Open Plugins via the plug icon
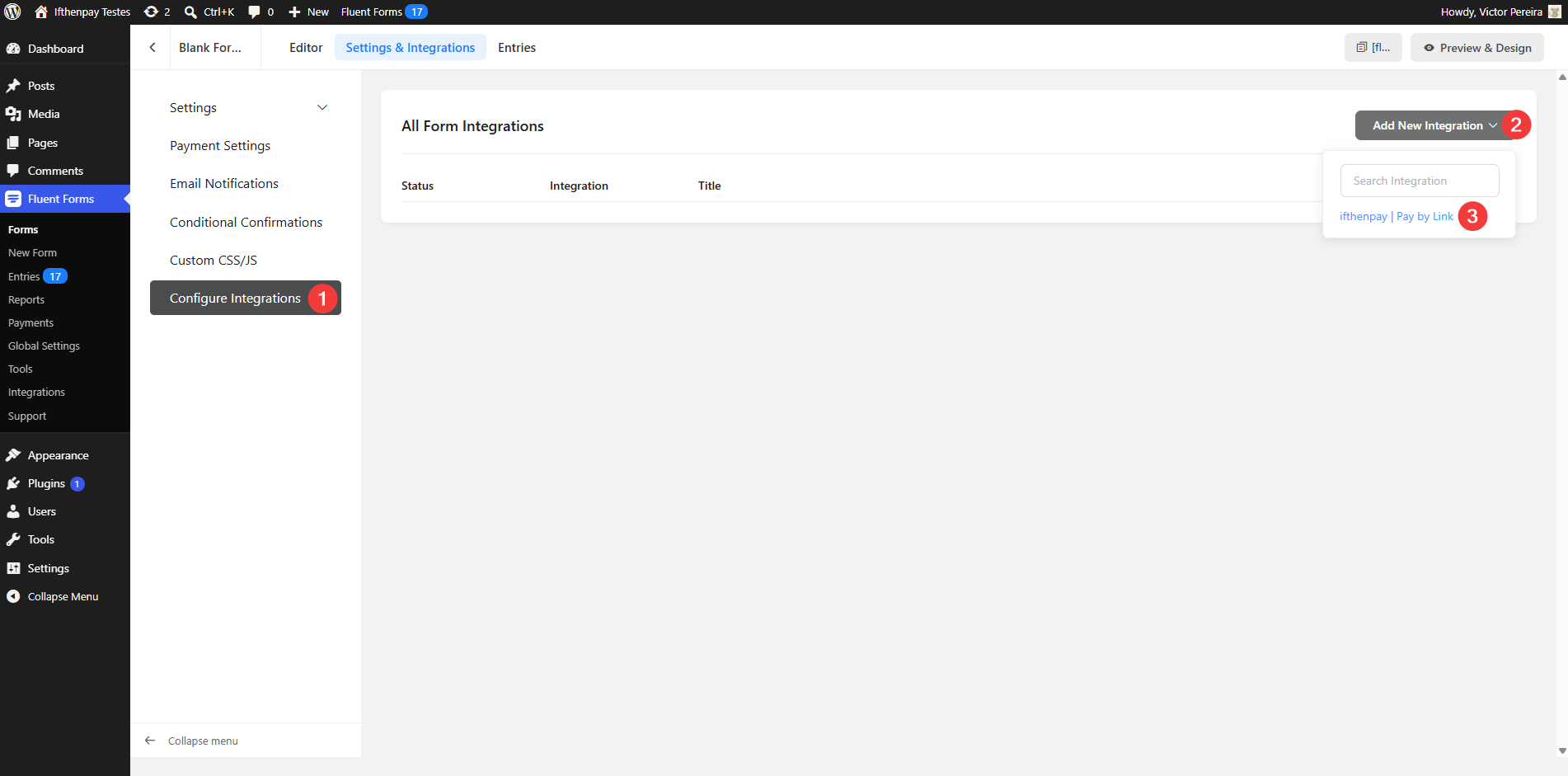Screen dimensions: 1568x776 [13, 483]
